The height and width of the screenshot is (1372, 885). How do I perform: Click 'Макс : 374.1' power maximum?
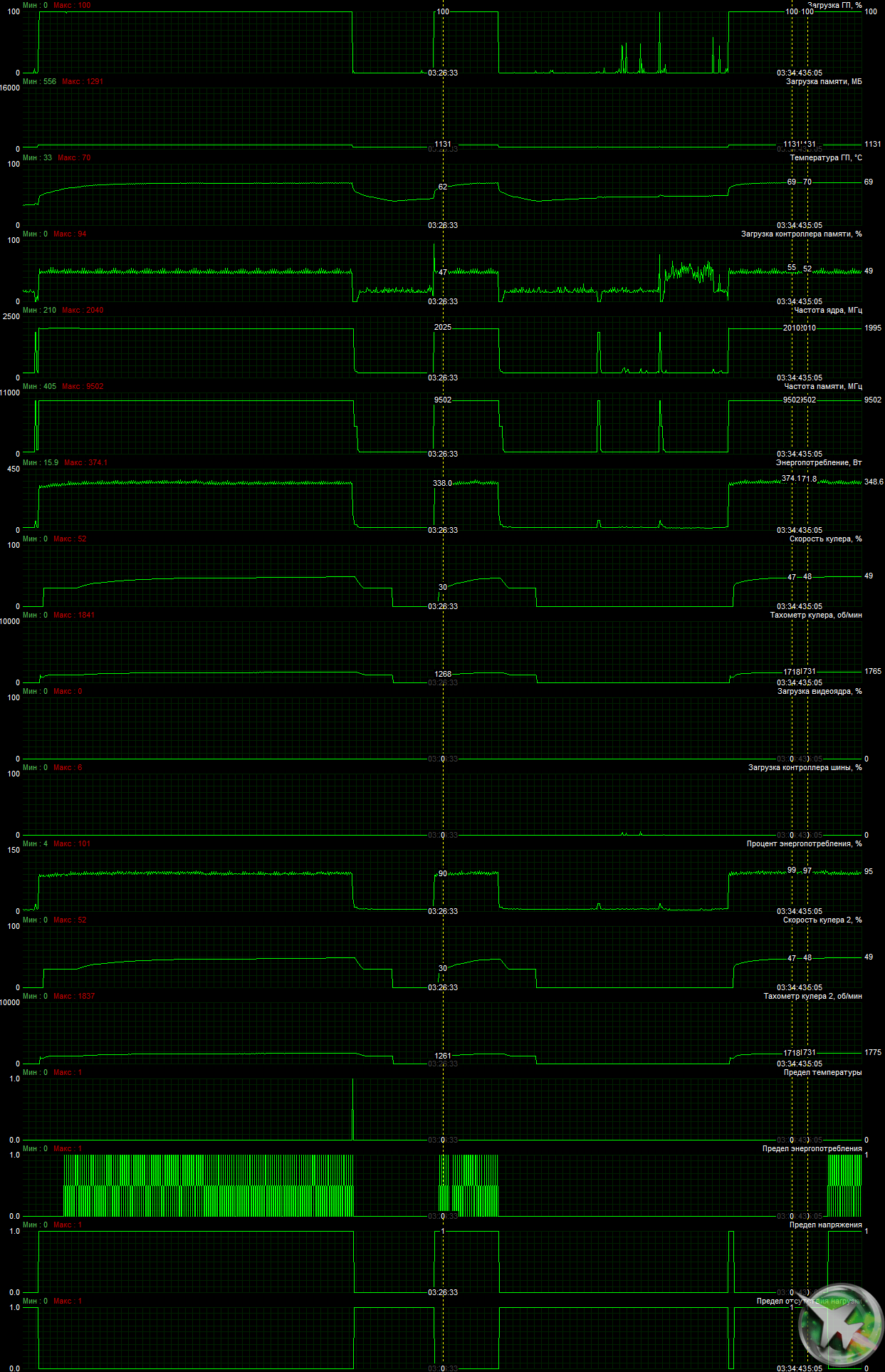85,462
